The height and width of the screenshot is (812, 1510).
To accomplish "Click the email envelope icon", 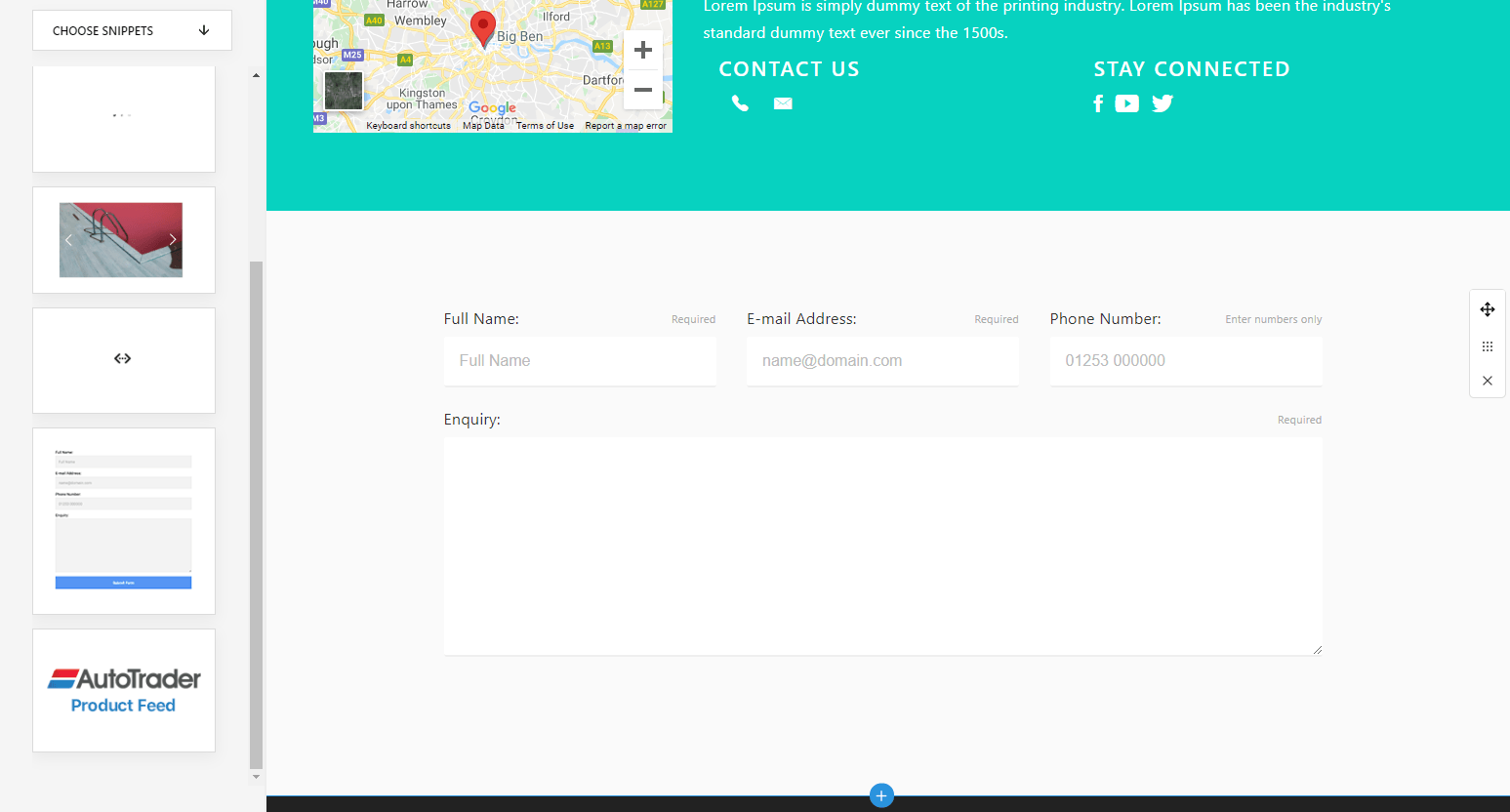I will (783, 103).
